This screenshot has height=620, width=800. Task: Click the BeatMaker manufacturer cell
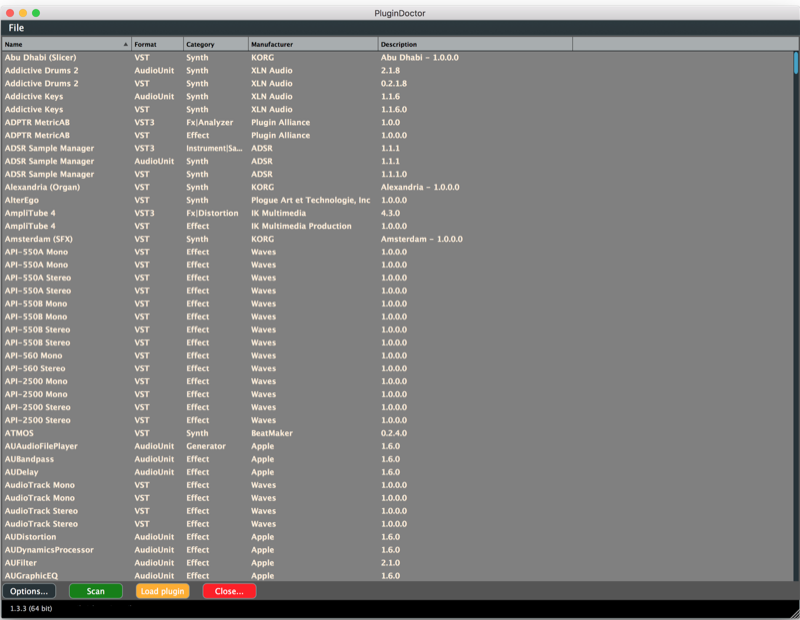(x=272, y=433)
